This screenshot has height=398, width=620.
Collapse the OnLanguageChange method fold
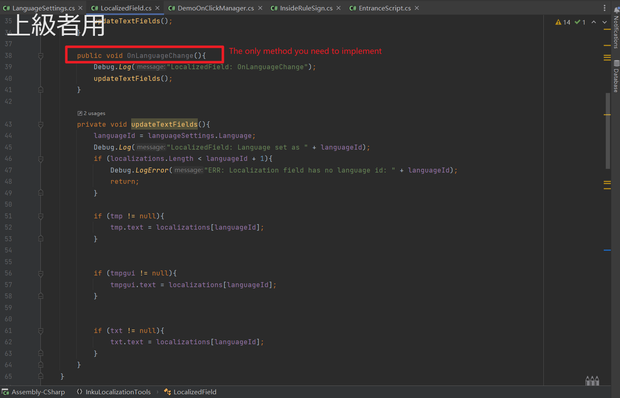[x=41, y=56]
